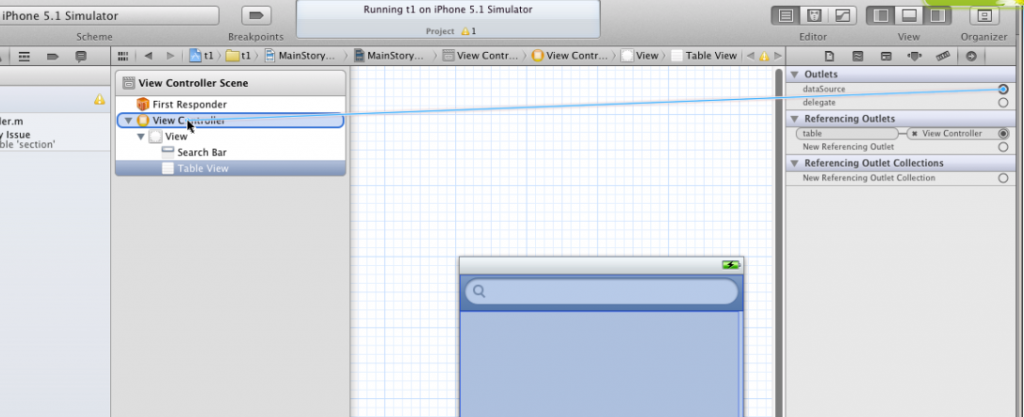This screenshot has width=1024, height=417.
Task: Open the Version editor
Action: pyautogui.click(x=842, y=16)
